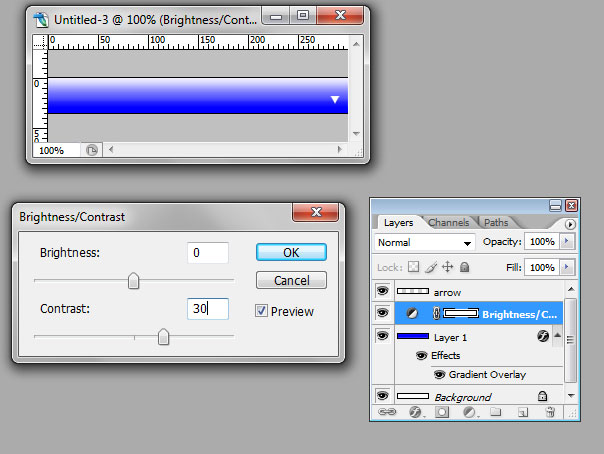
Task: Click the document status icon beside the 100% zoom field
Action: pos(92,150)
